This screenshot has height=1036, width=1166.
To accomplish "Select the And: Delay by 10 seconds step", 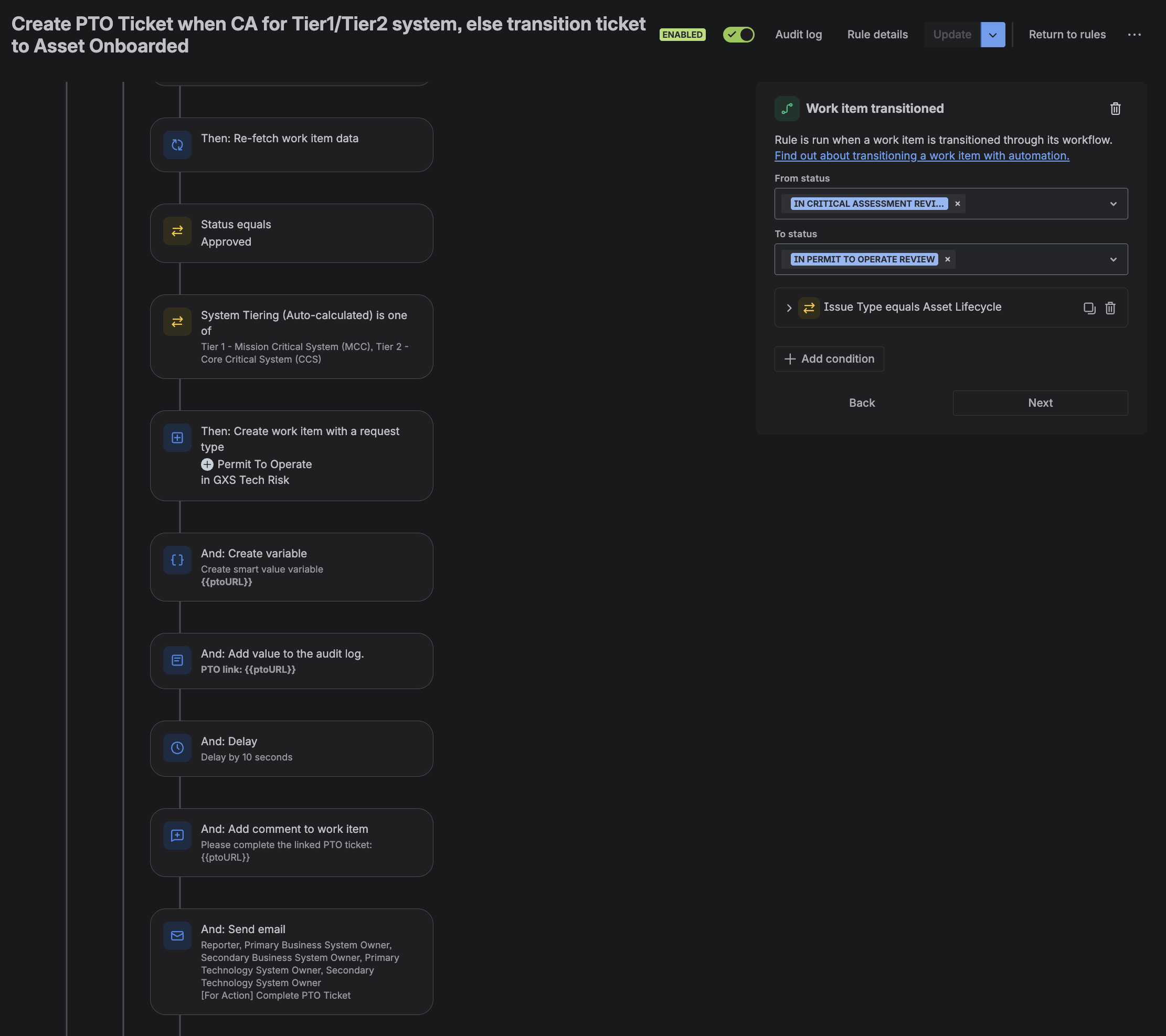I will click(x=291, y=748).
